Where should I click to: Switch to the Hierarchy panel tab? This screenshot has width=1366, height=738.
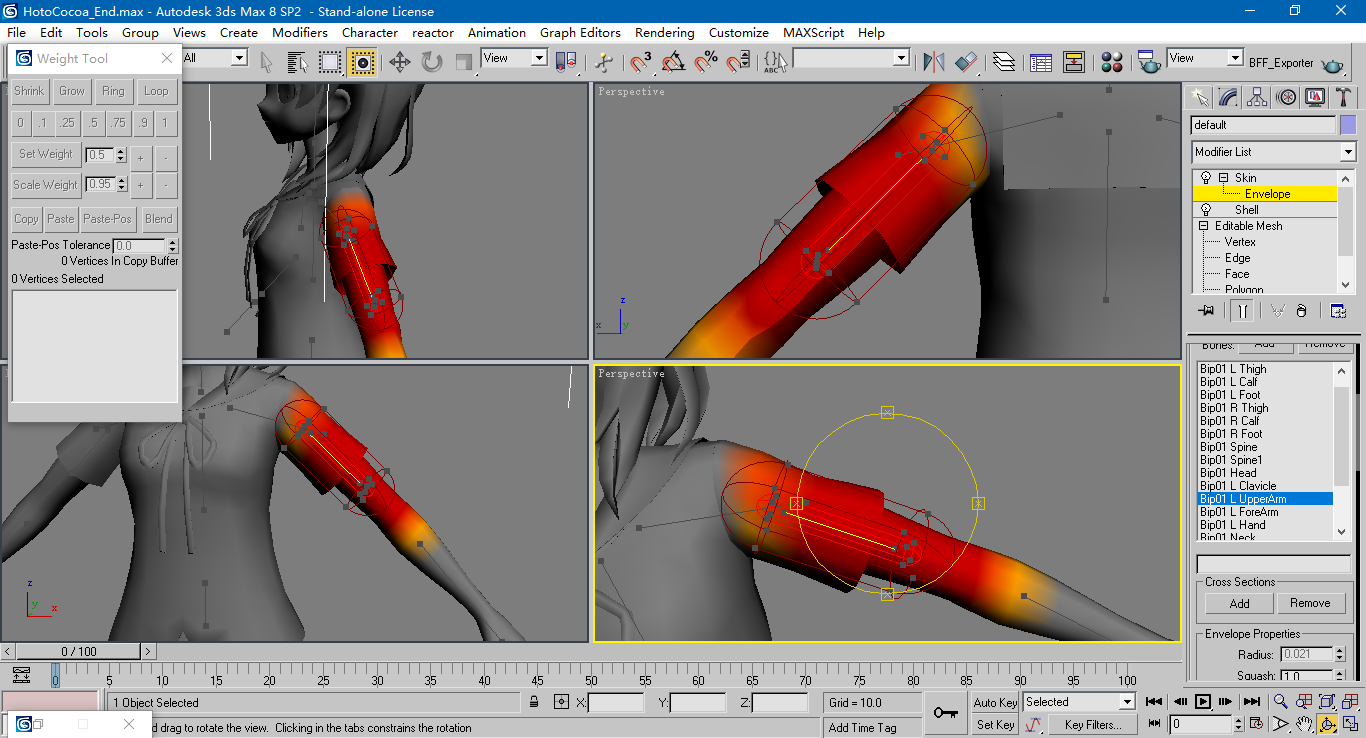1257,97
